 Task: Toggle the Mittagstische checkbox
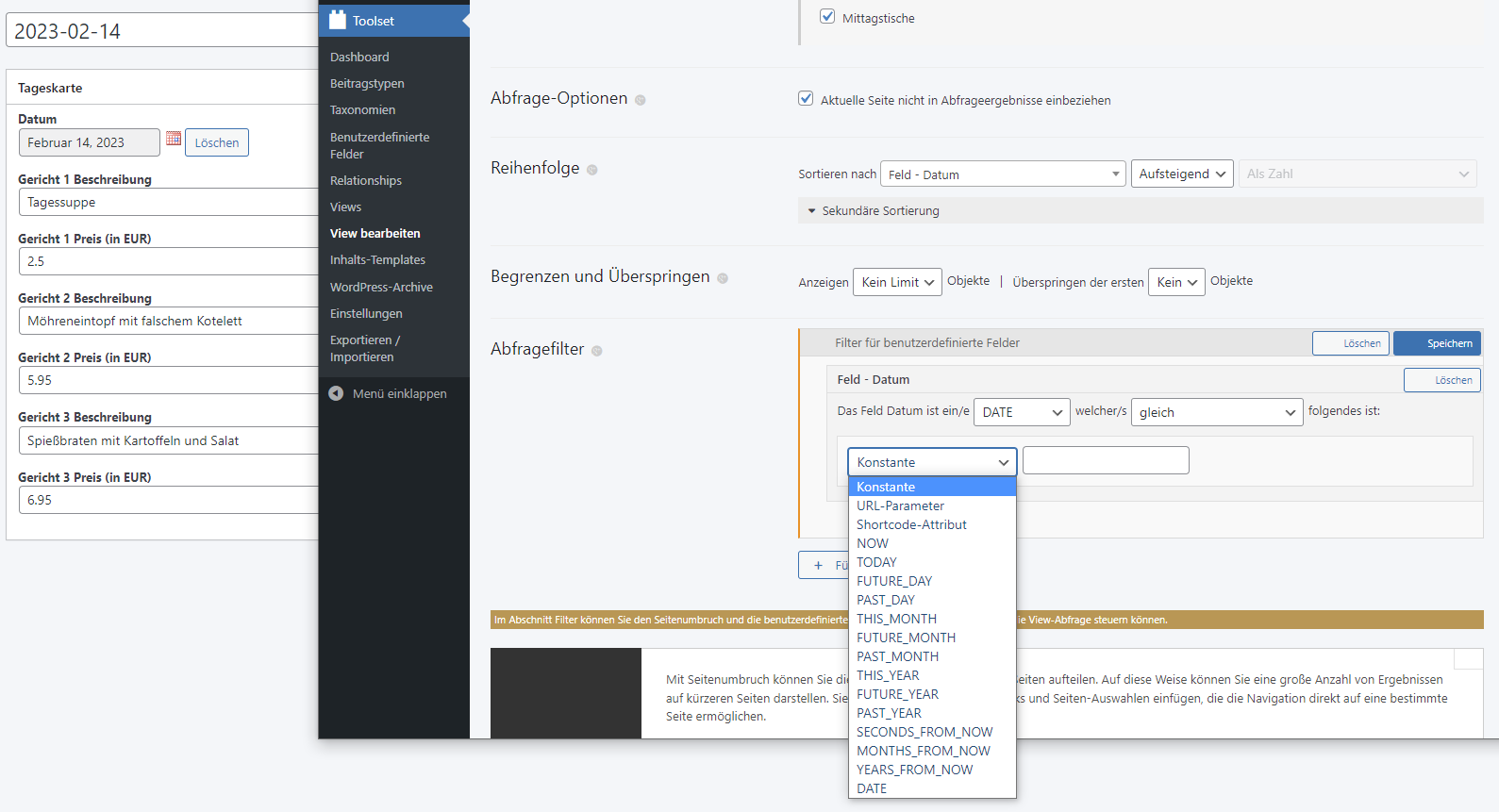point(827,16)
